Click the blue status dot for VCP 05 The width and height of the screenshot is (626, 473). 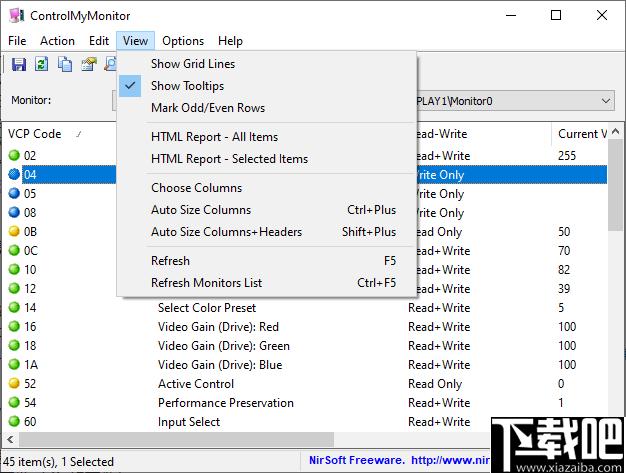pos(14,193)
